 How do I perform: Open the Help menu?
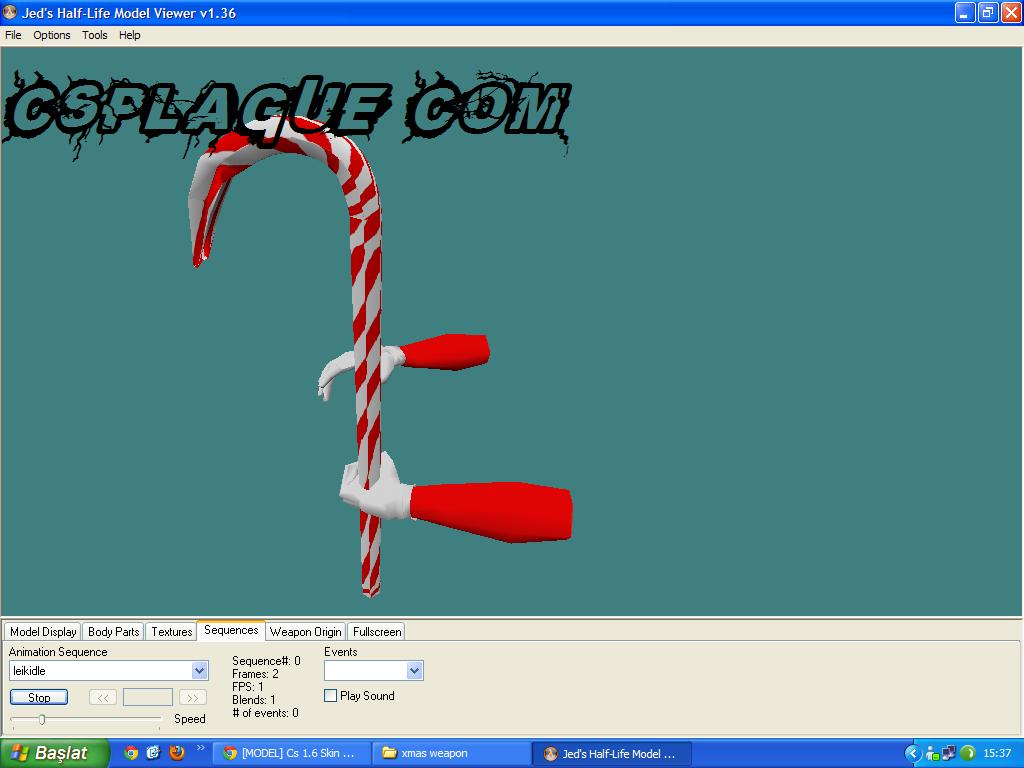click(129, 35)
